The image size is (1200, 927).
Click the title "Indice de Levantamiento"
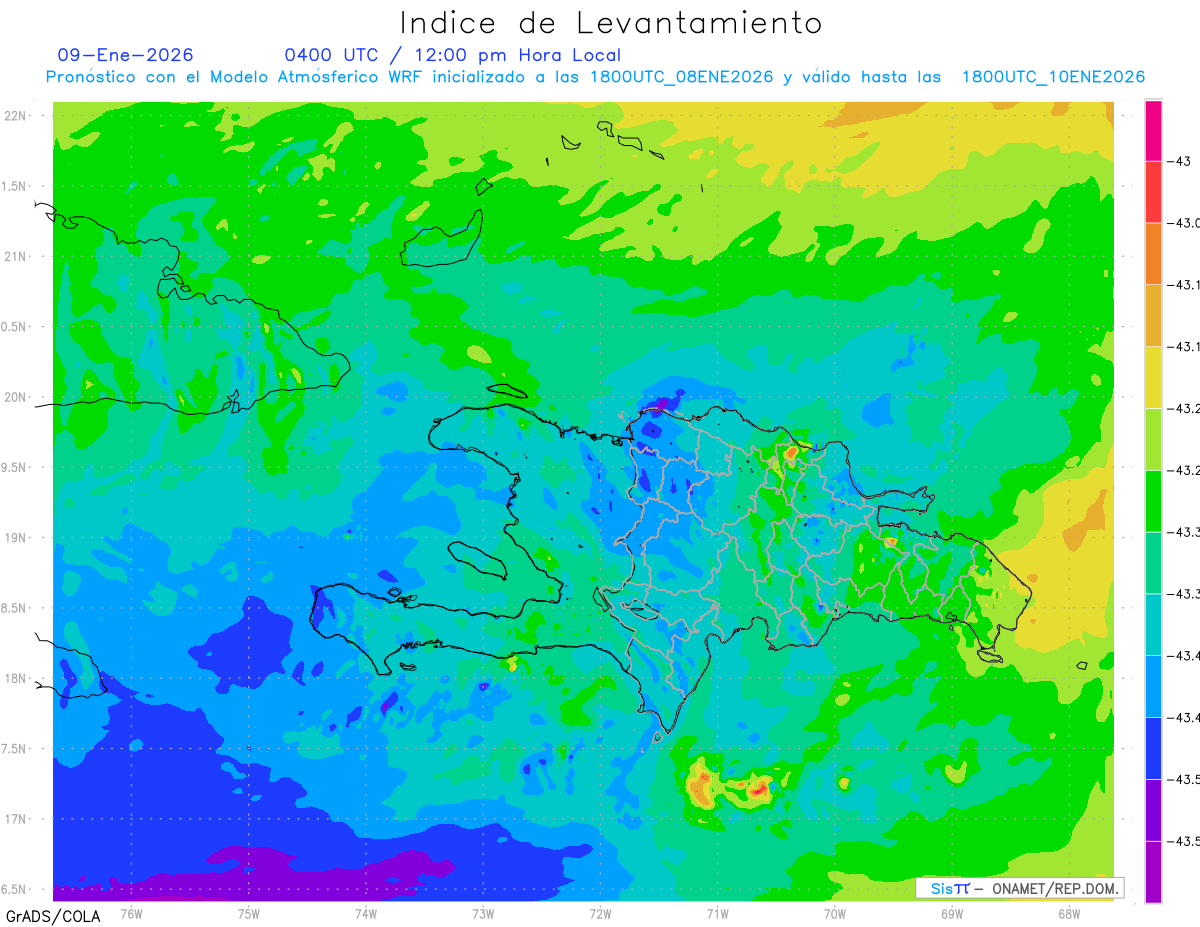[x=611, y=22]
